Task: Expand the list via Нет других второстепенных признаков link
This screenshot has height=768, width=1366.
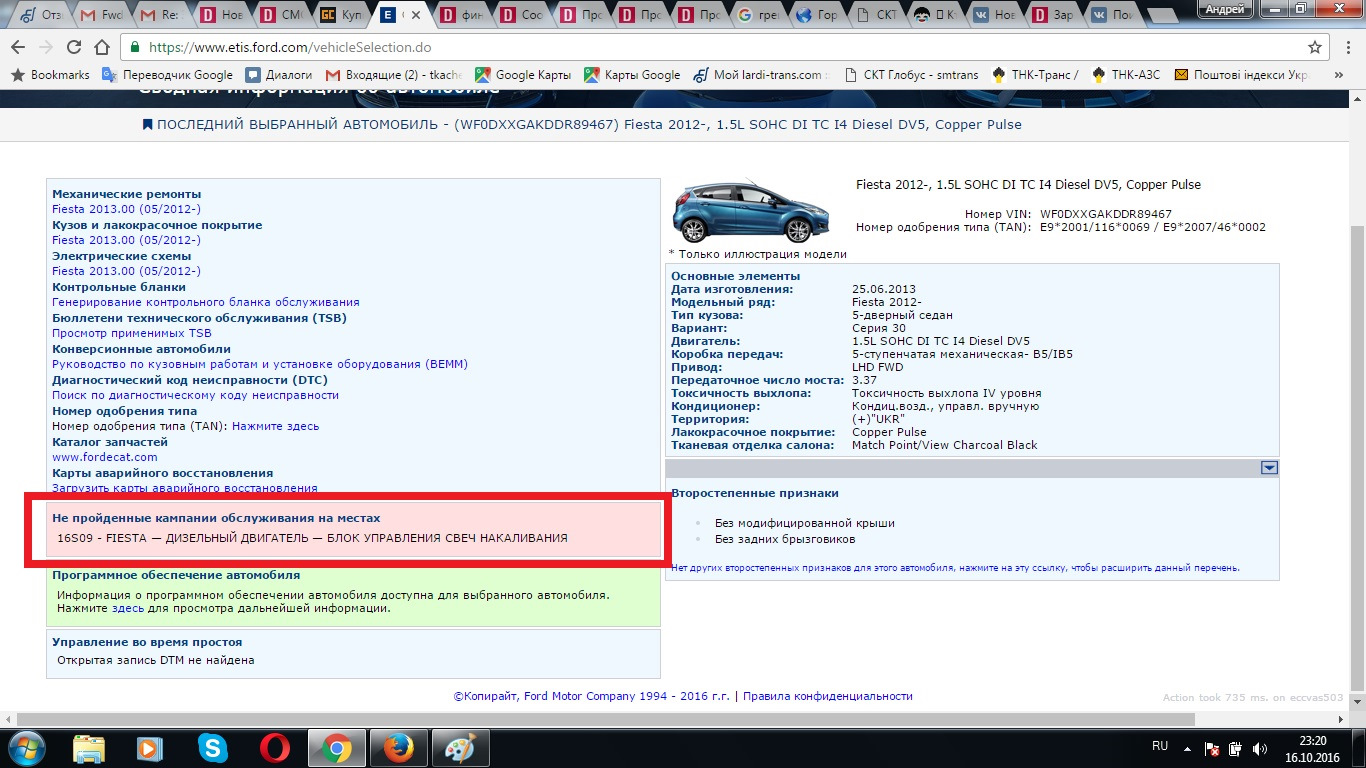Action: (x=955, y=568)
